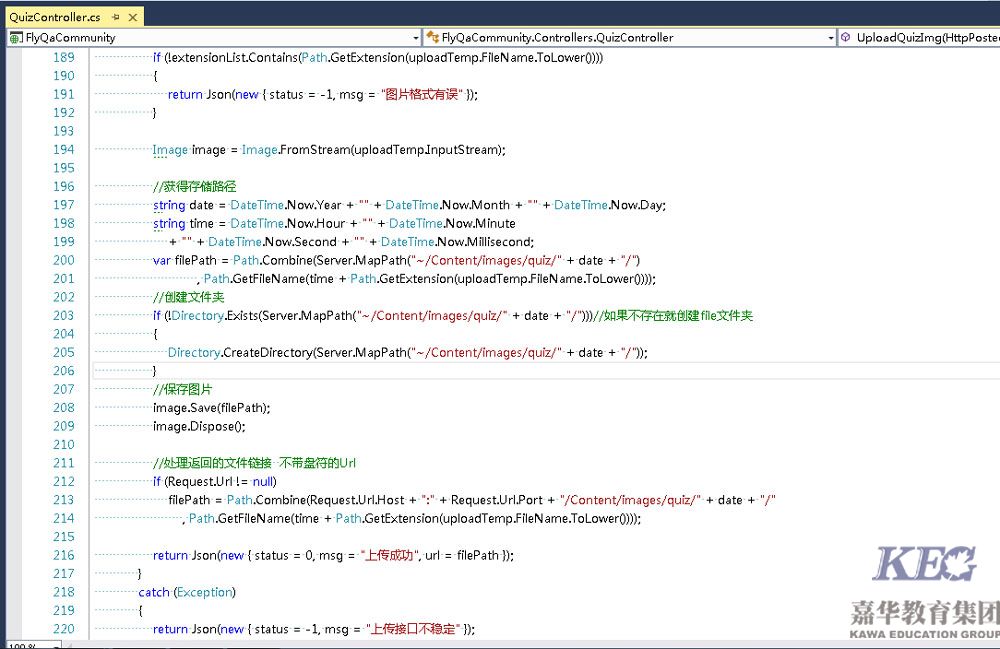The width and height of the screenshot is (1000, 649).
Task: Click extensionList.Contains on line 189
Action: (x=233, y=57)
